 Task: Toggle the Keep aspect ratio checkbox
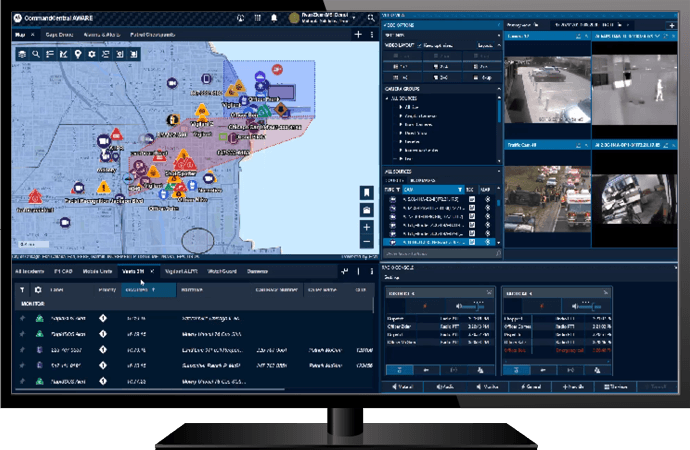420,45
